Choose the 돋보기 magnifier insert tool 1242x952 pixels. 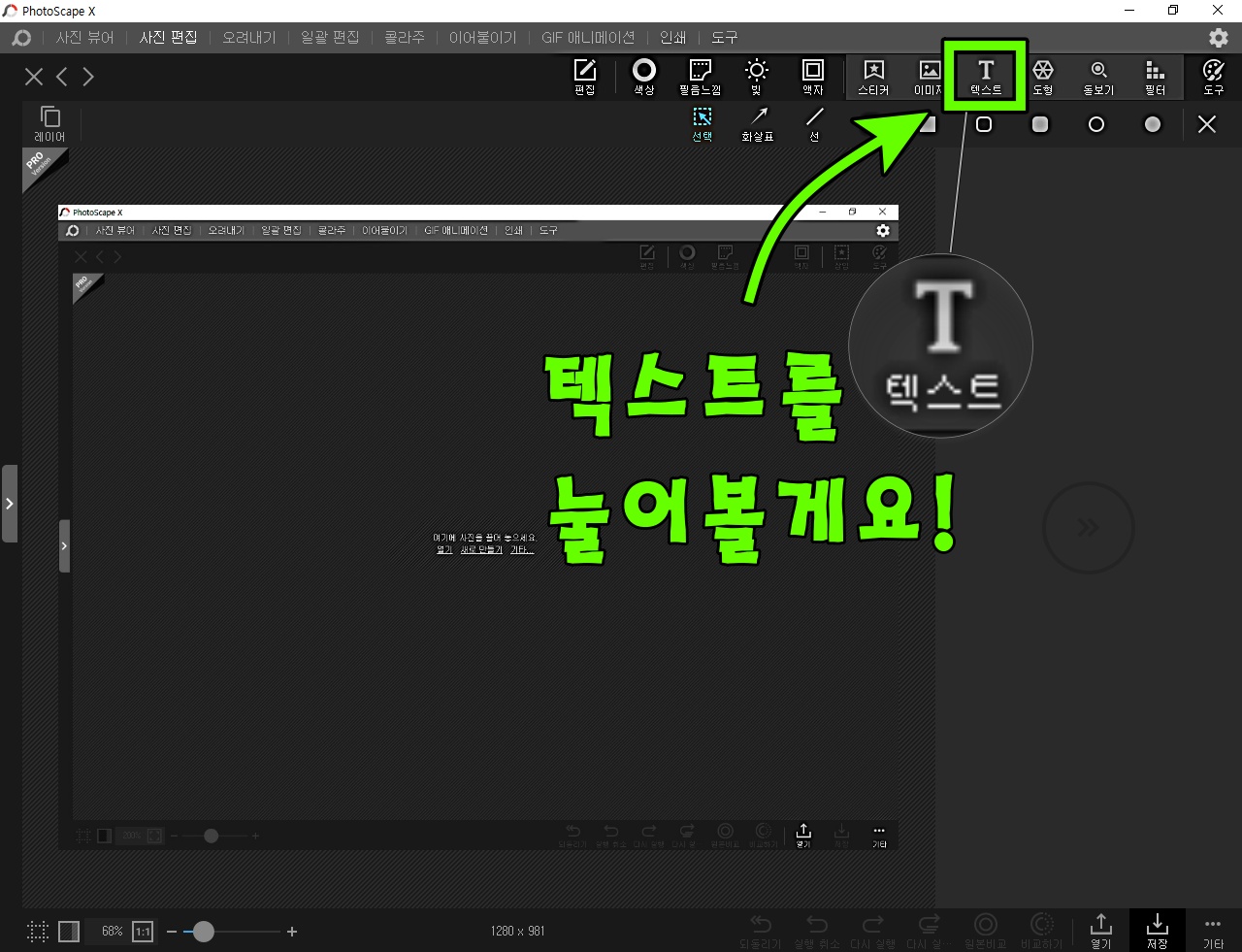click(x=1099, y=77)
